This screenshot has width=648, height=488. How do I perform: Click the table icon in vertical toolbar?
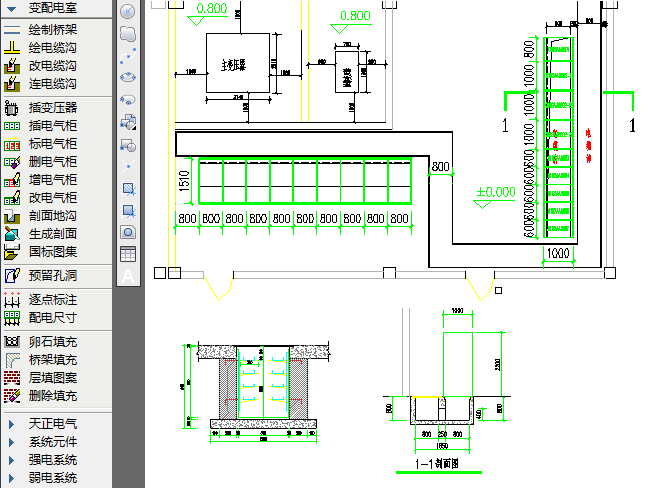[128, 254]
